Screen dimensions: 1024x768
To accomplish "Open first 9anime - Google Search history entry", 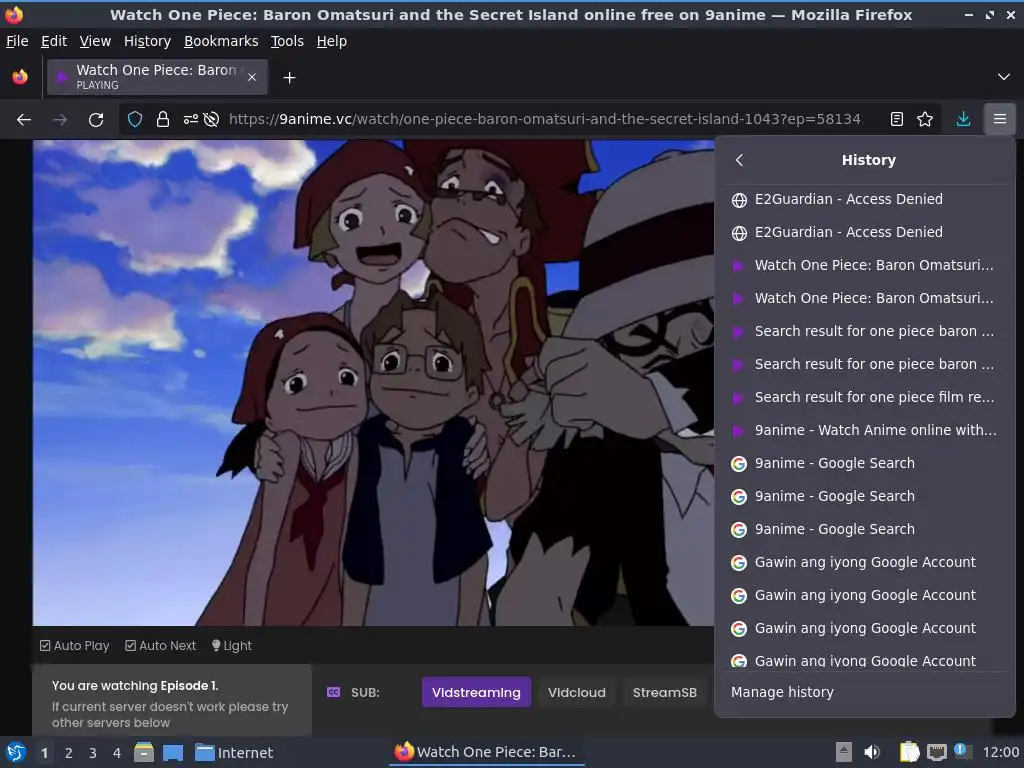I will click(865, 463).
